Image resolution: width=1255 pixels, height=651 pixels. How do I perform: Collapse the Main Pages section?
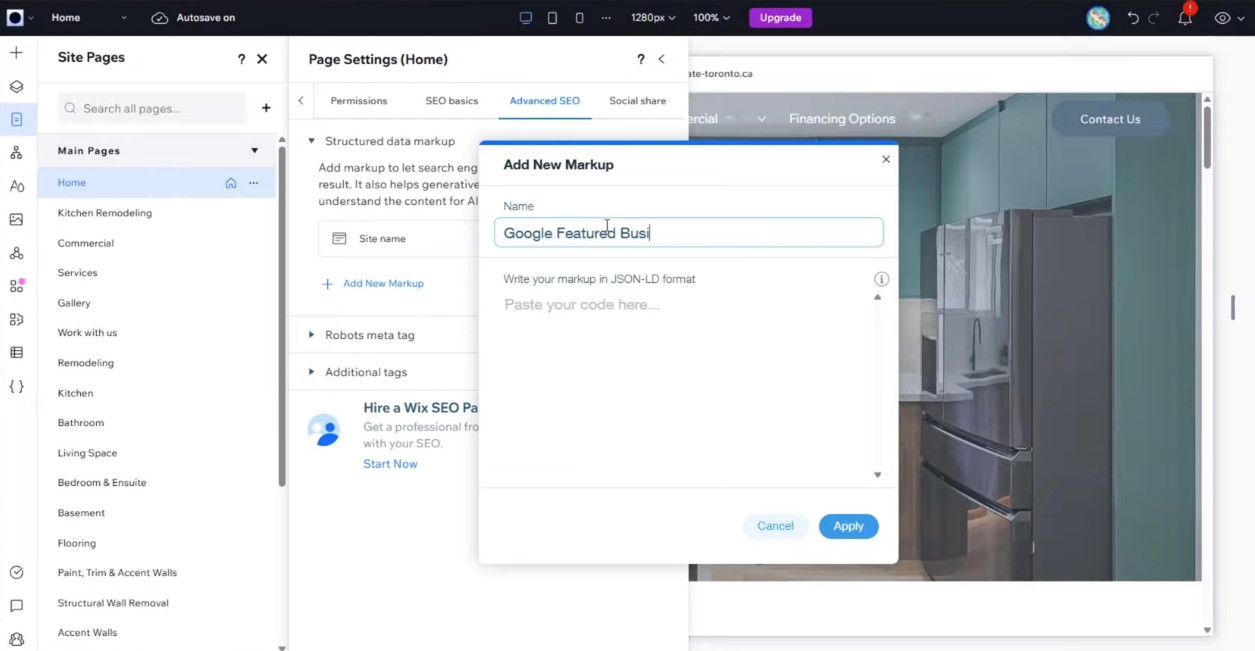pyautogui.click(x=254, y=151)
